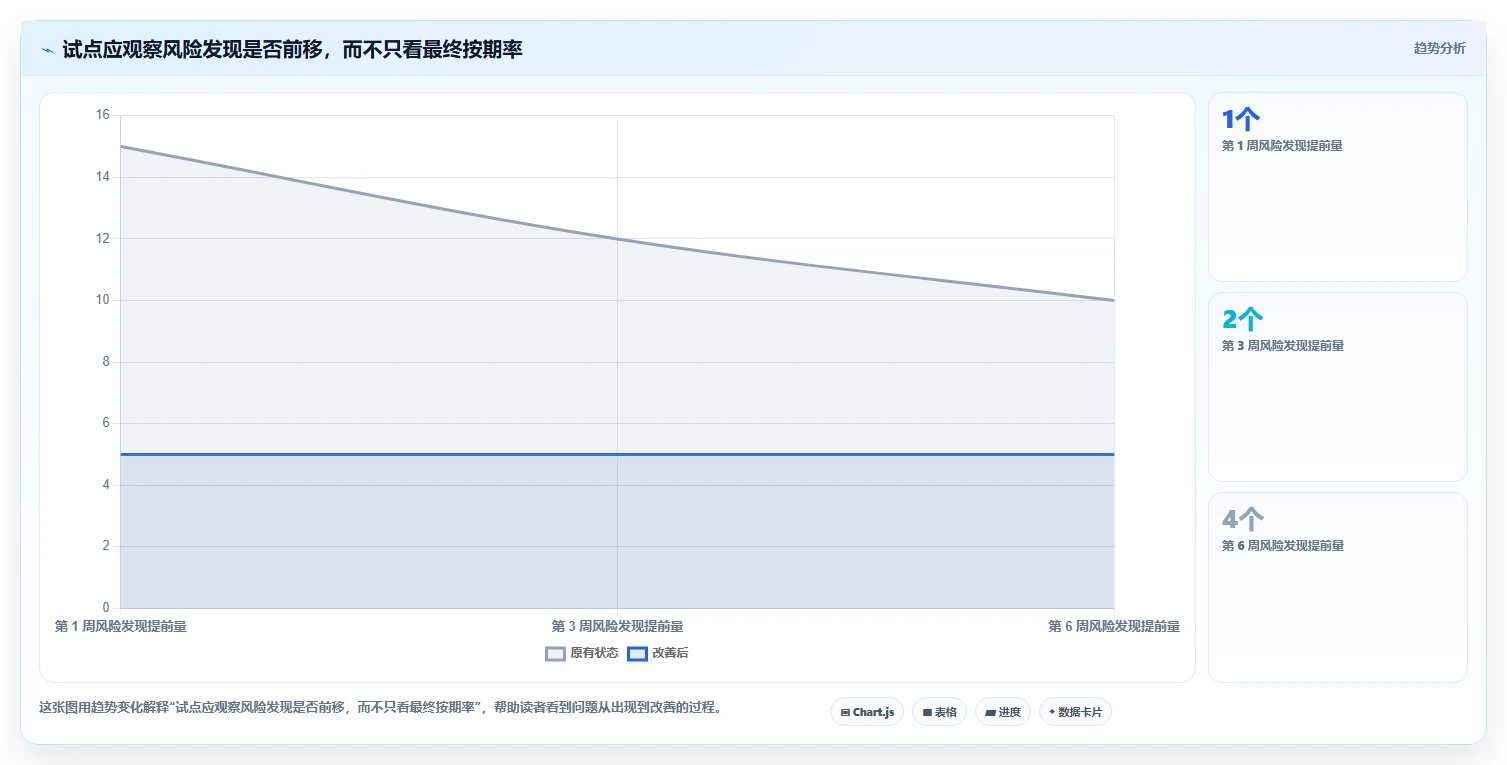This screenshot has width=1507, height=765.
Task: Click the y-axis value 10
Action: 103,300
